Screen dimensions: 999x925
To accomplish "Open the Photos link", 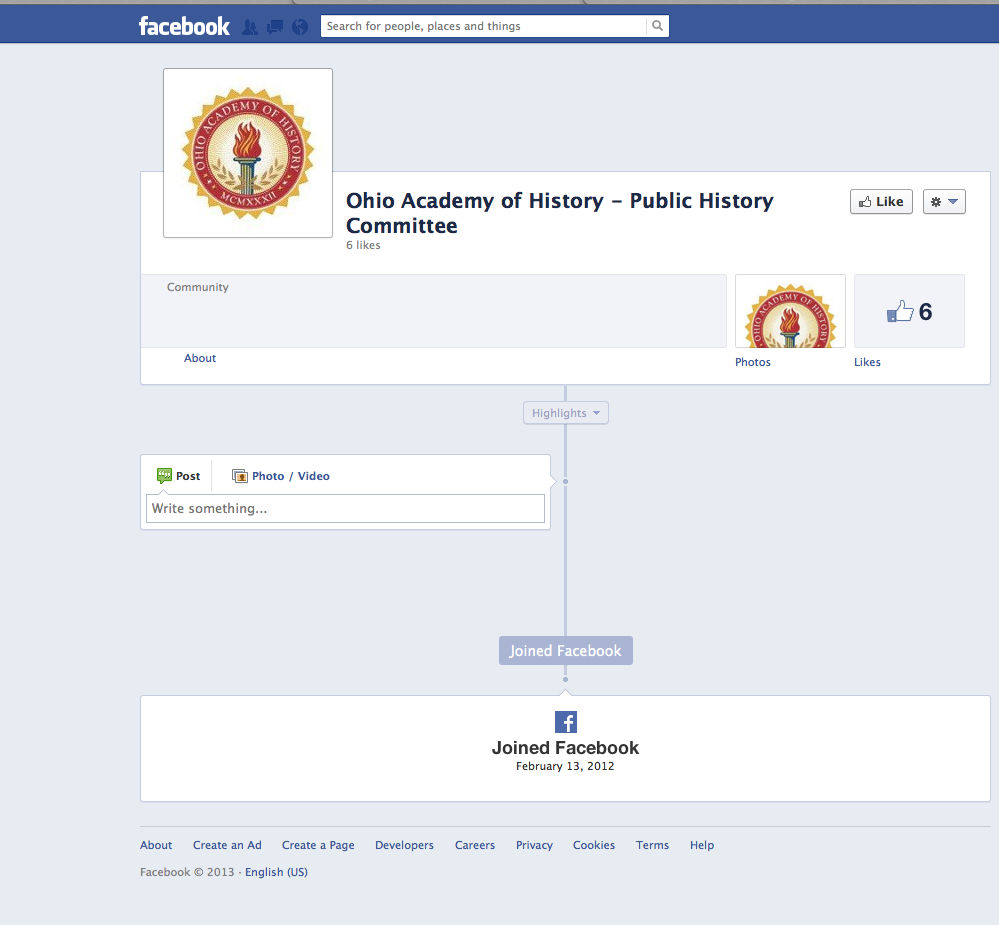I will tap(752, 362).
